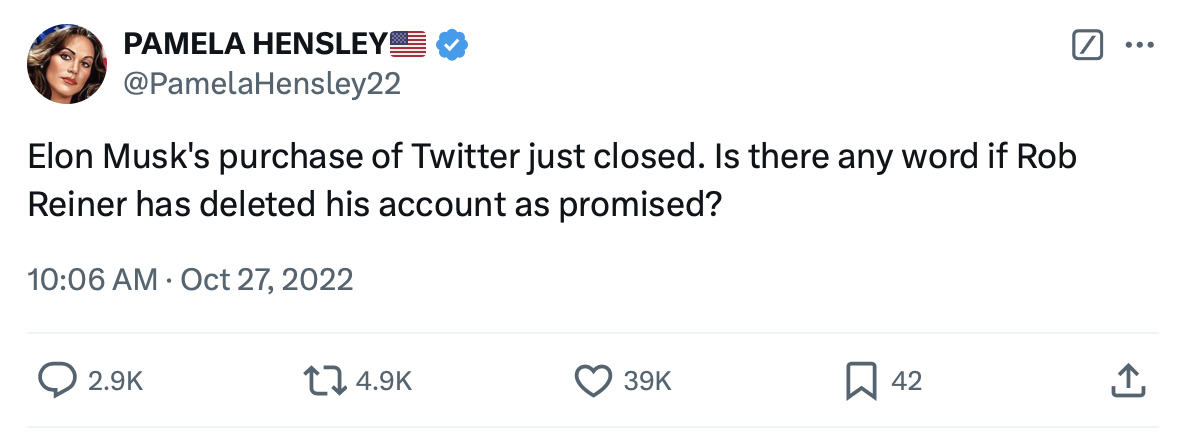Bookmark this tweet using the bookmark icon
The height and width of the screenshot is (440, 1186).
coord(860,380)
